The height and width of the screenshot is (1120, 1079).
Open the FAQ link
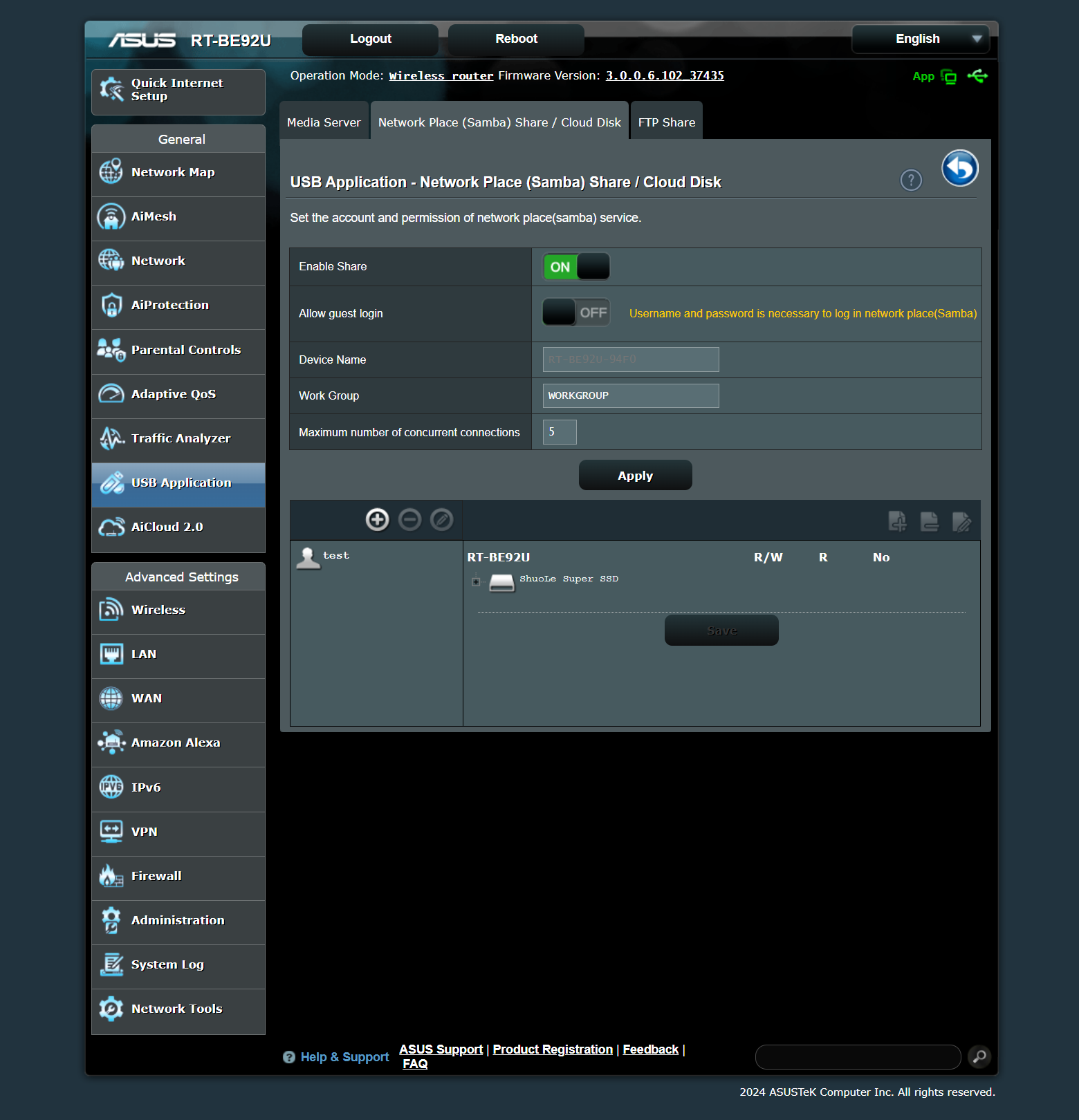(415, 1063)
